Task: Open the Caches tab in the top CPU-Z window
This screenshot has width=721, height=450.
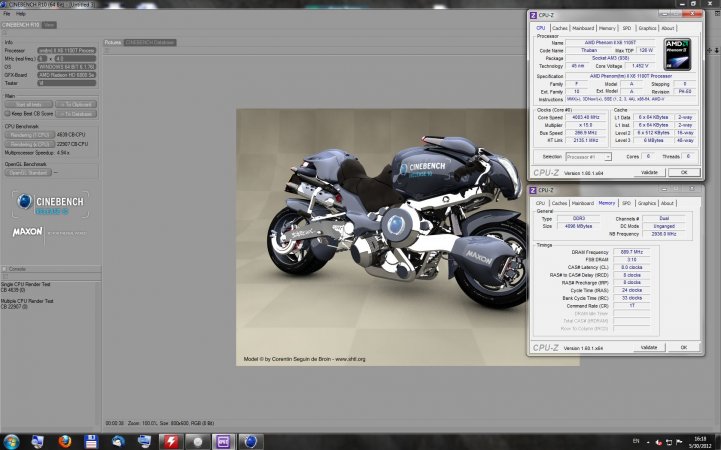Action: coord(560,28)
